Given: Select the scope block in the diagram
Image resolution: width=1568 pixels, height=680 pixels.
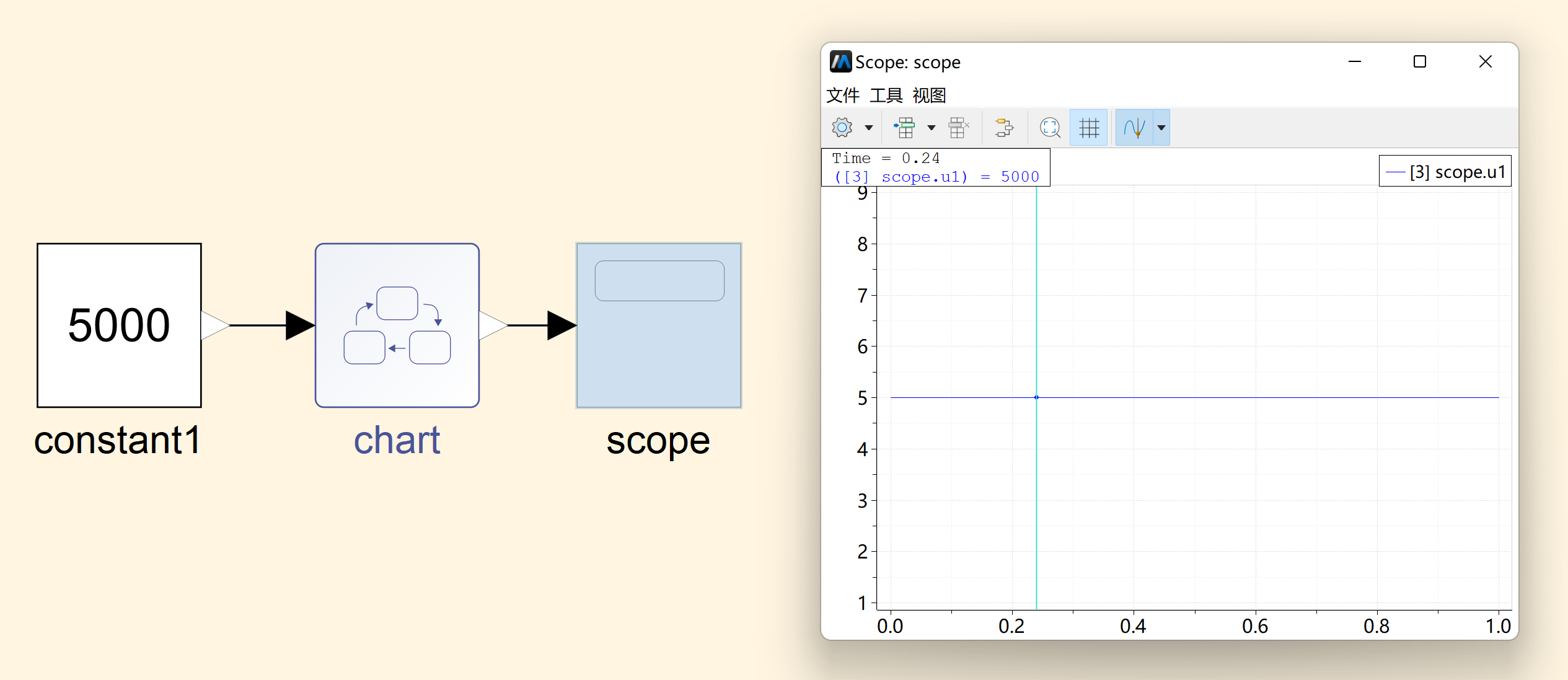Looking at the screenshot, I should [x=659, y=325].
